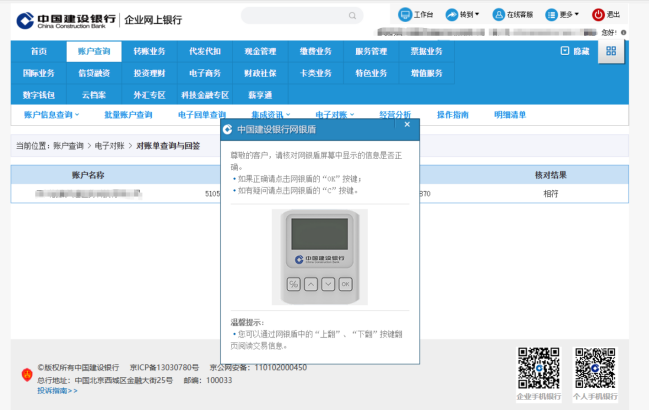Screen dimensions: 650x410
Task: Open the 转账业务 tab
Action: 149,51
